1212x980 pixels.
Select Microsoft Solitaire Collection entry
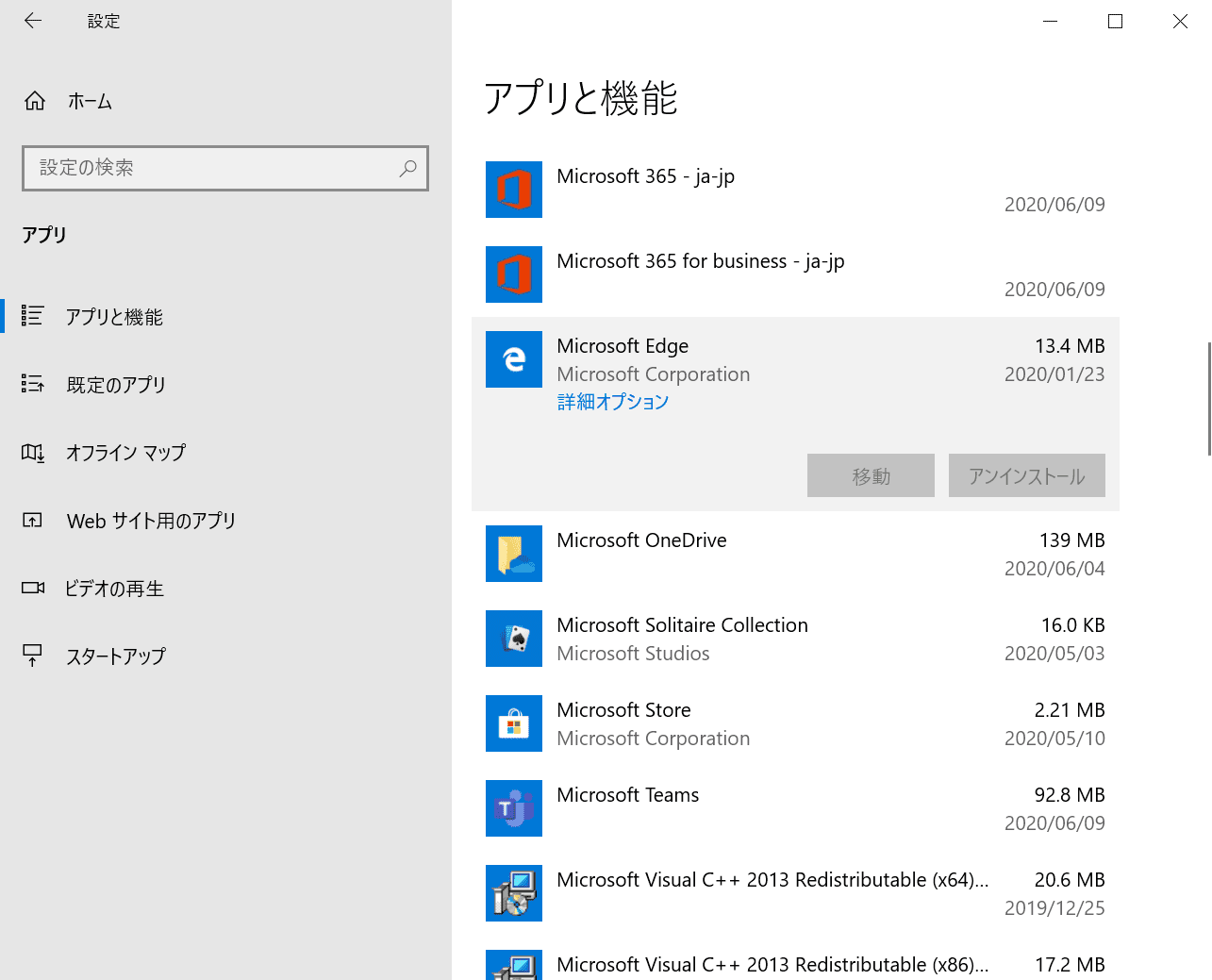tap(795, 639)
